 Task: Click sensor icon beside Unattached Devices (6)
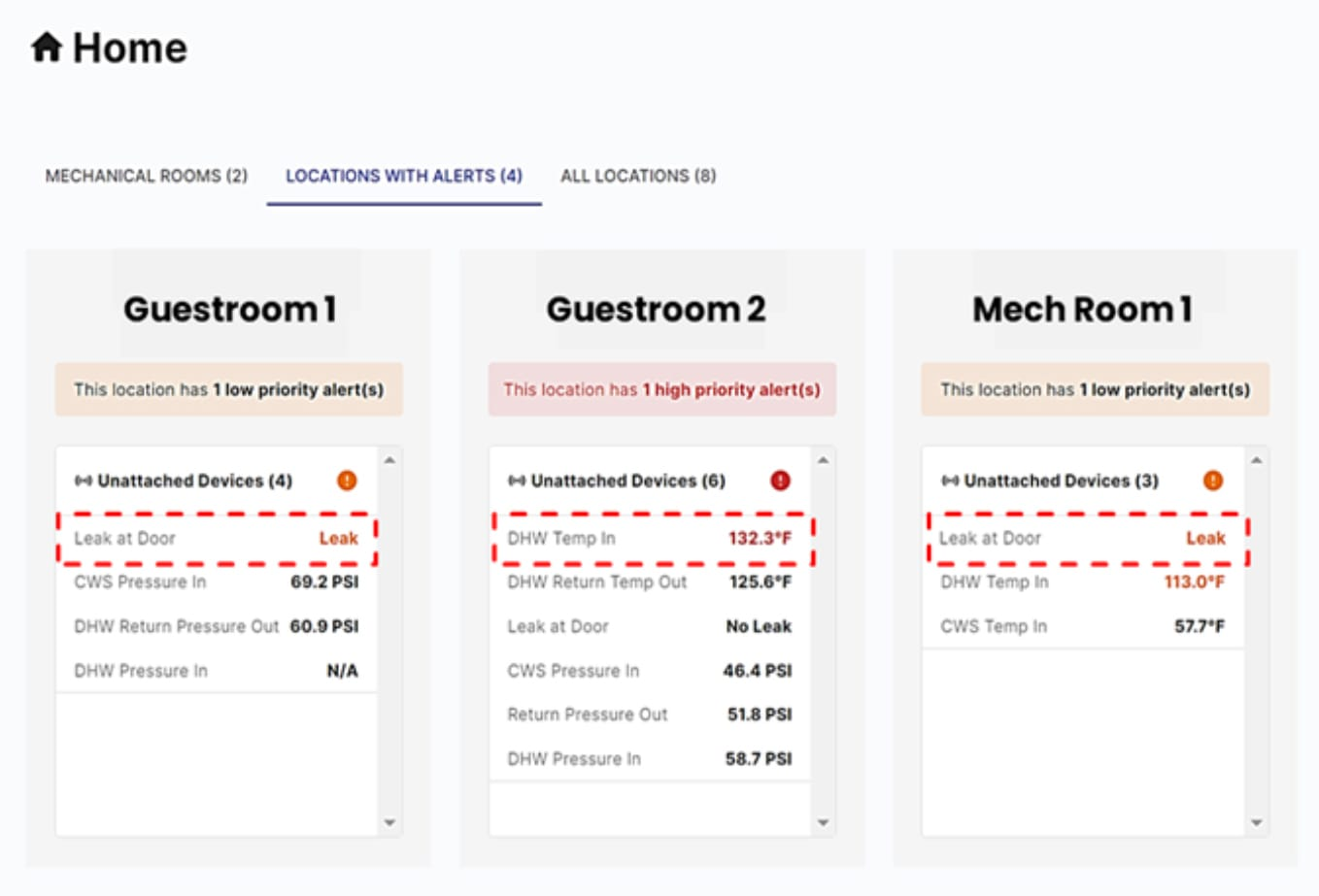517,481
